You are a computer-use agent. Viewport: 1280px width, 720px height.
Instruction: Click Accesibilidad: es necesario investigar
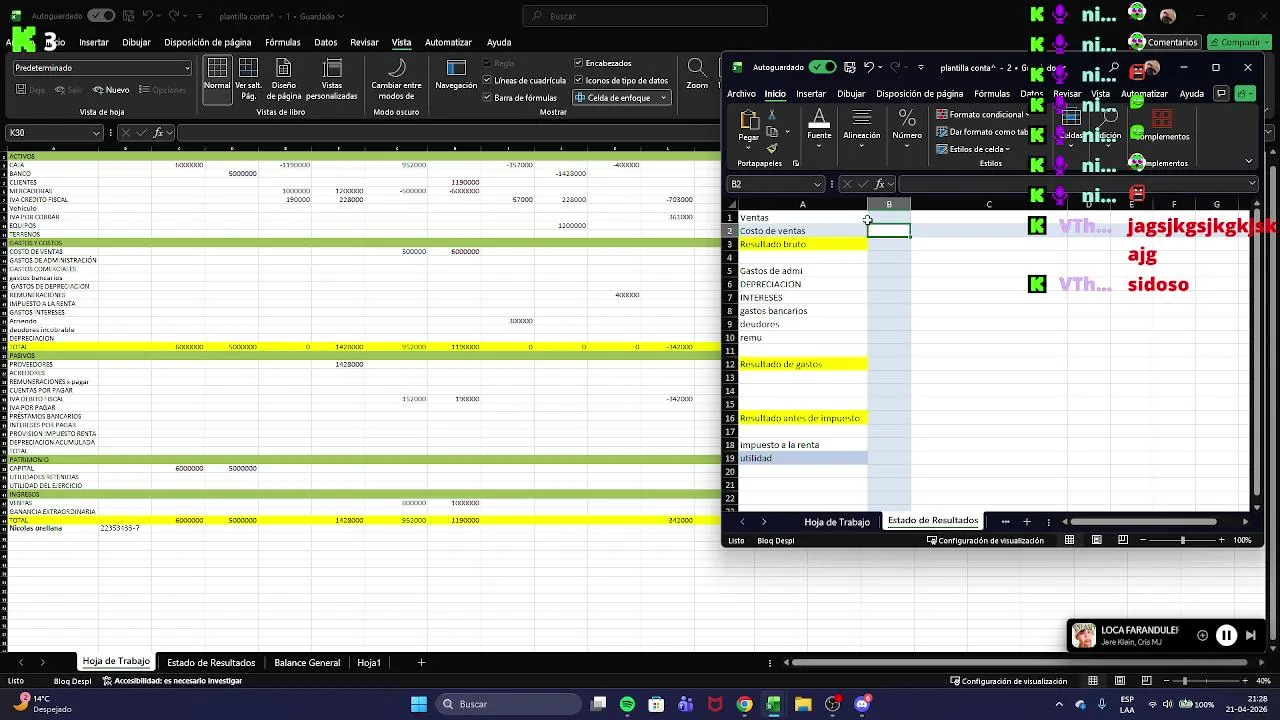coord(172,681)
